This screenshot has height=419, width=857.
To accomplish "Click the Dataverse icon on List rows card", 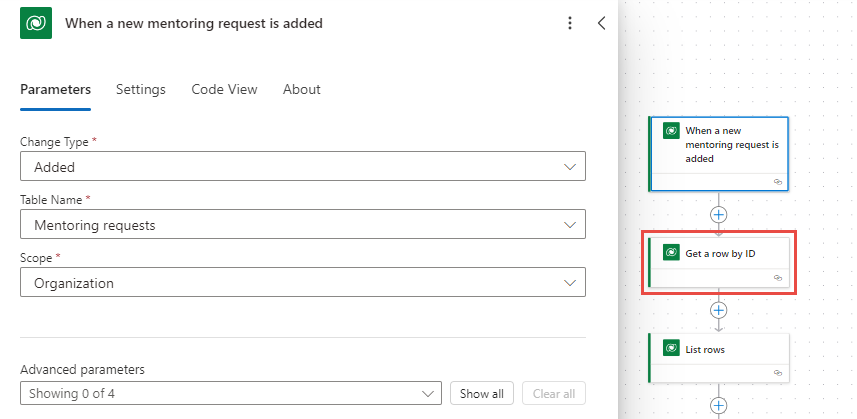I will pyautogui.click(x=672, y=349).
